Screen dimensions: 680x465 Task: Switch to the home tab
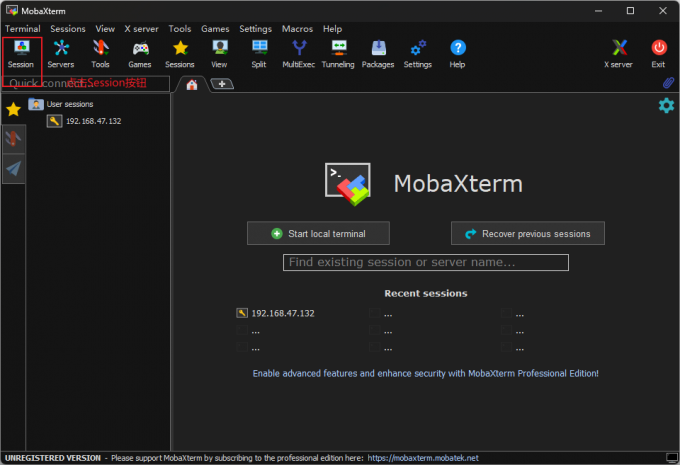[192, 84]
